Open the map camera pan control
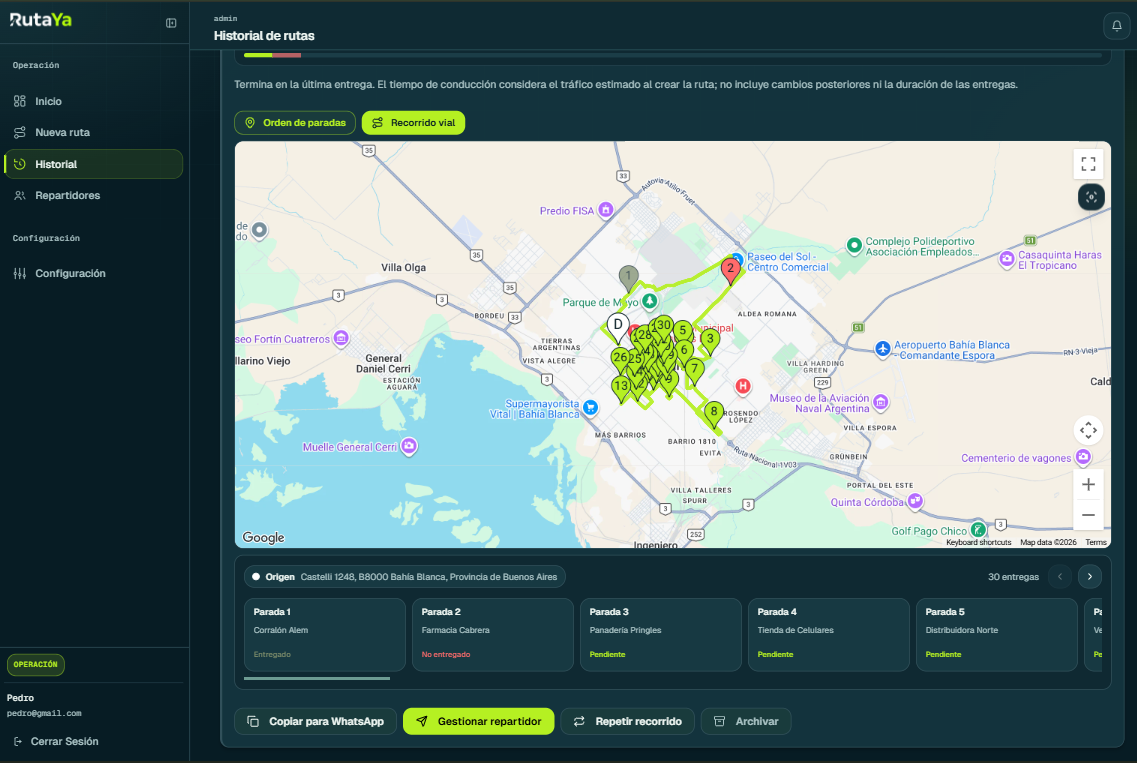Image resolution: width=1137 pixels, height=763 pixels. [1088, 430]
